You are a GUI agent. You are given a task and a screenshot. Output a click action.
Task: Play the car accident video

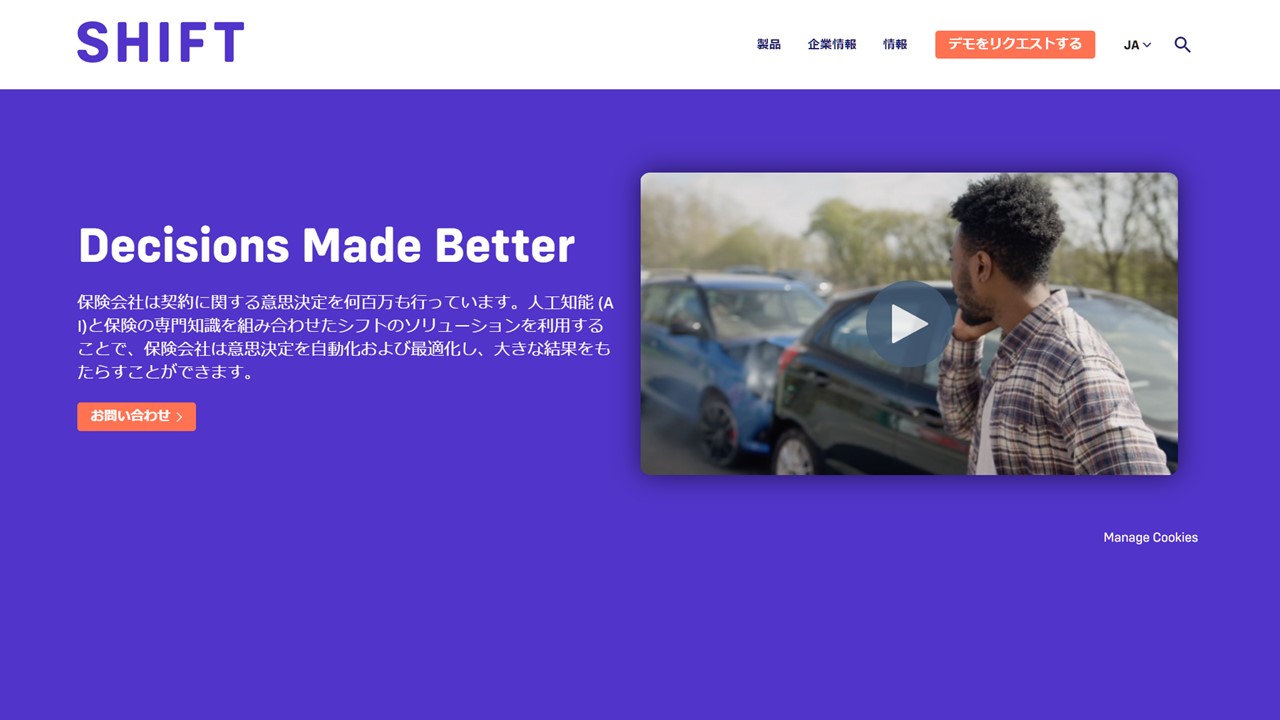(909, 324)
